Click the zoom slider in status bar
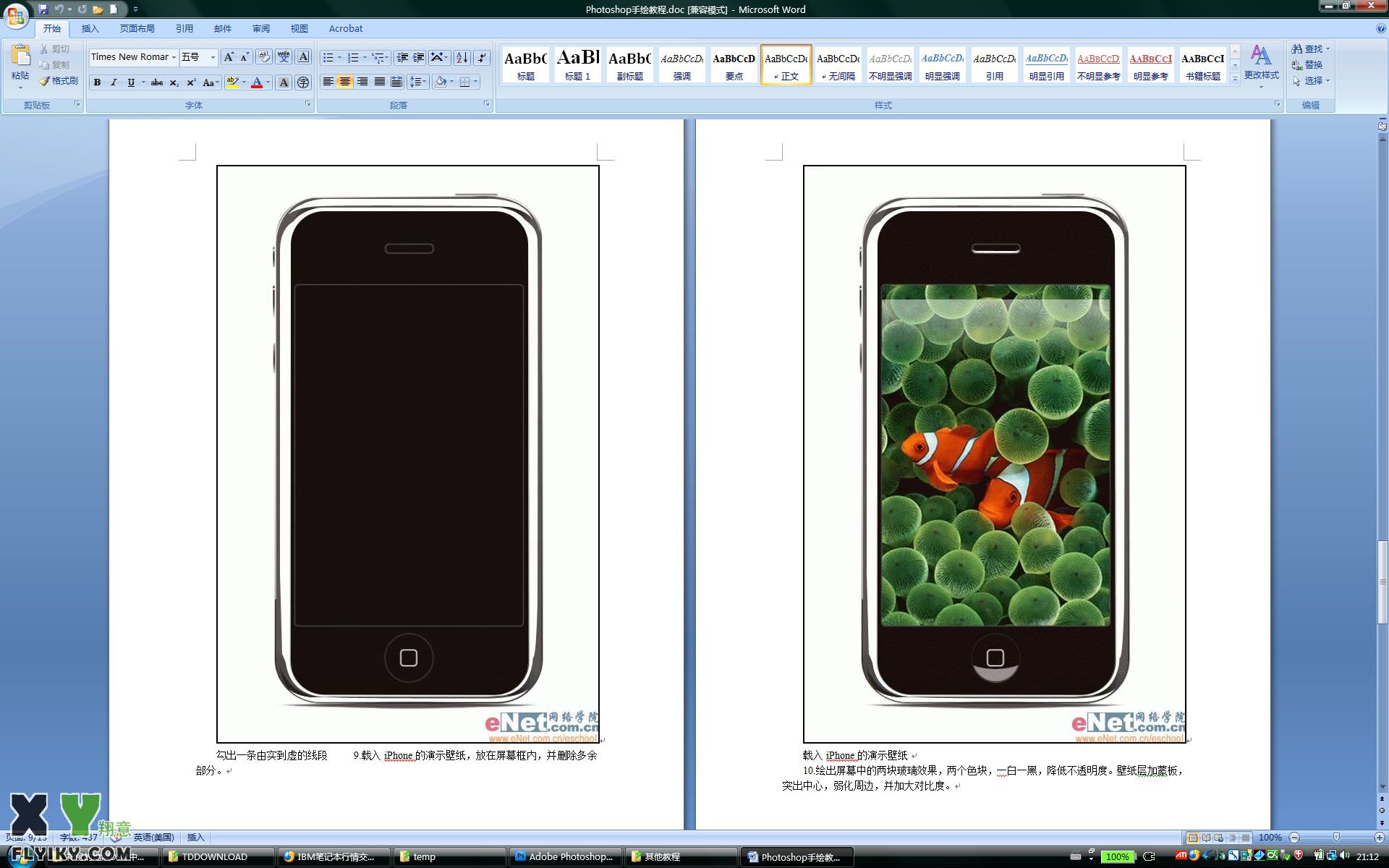Image resolution: width=1389 pixels, height=868 pixels. point(1336,837)
